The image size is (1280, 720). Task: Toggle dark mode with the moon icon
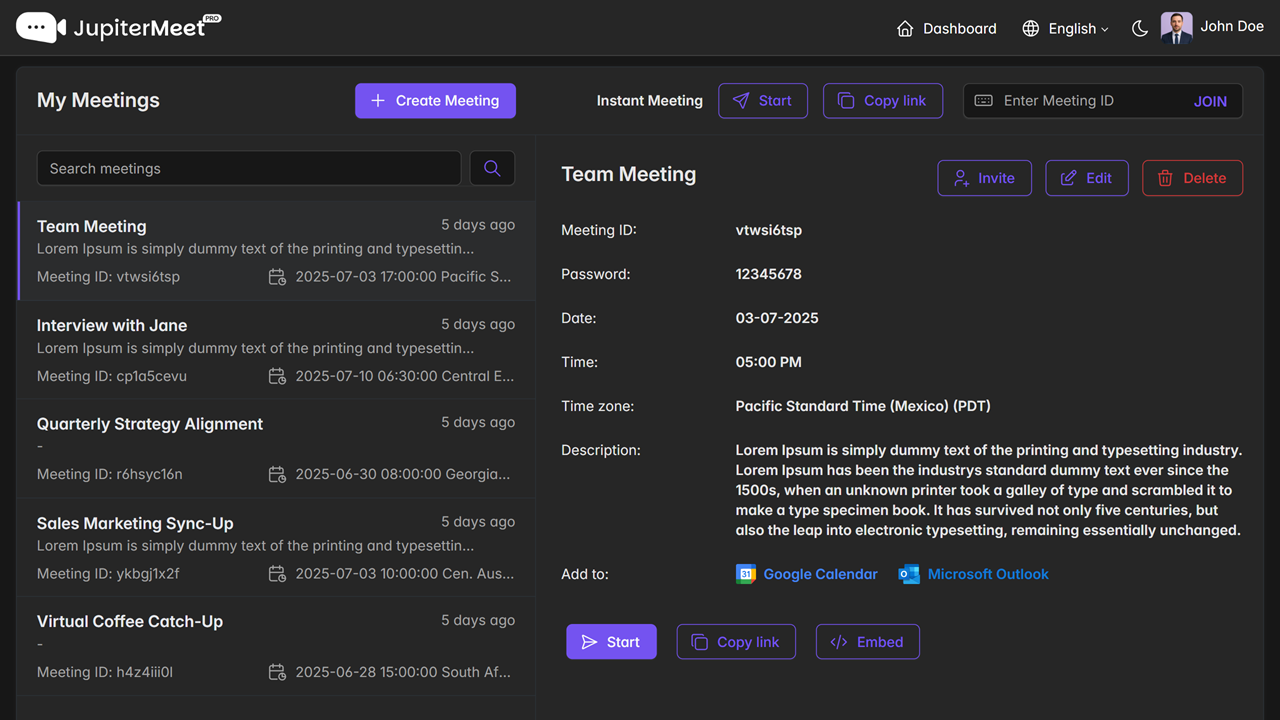[x=1139, y=28]
